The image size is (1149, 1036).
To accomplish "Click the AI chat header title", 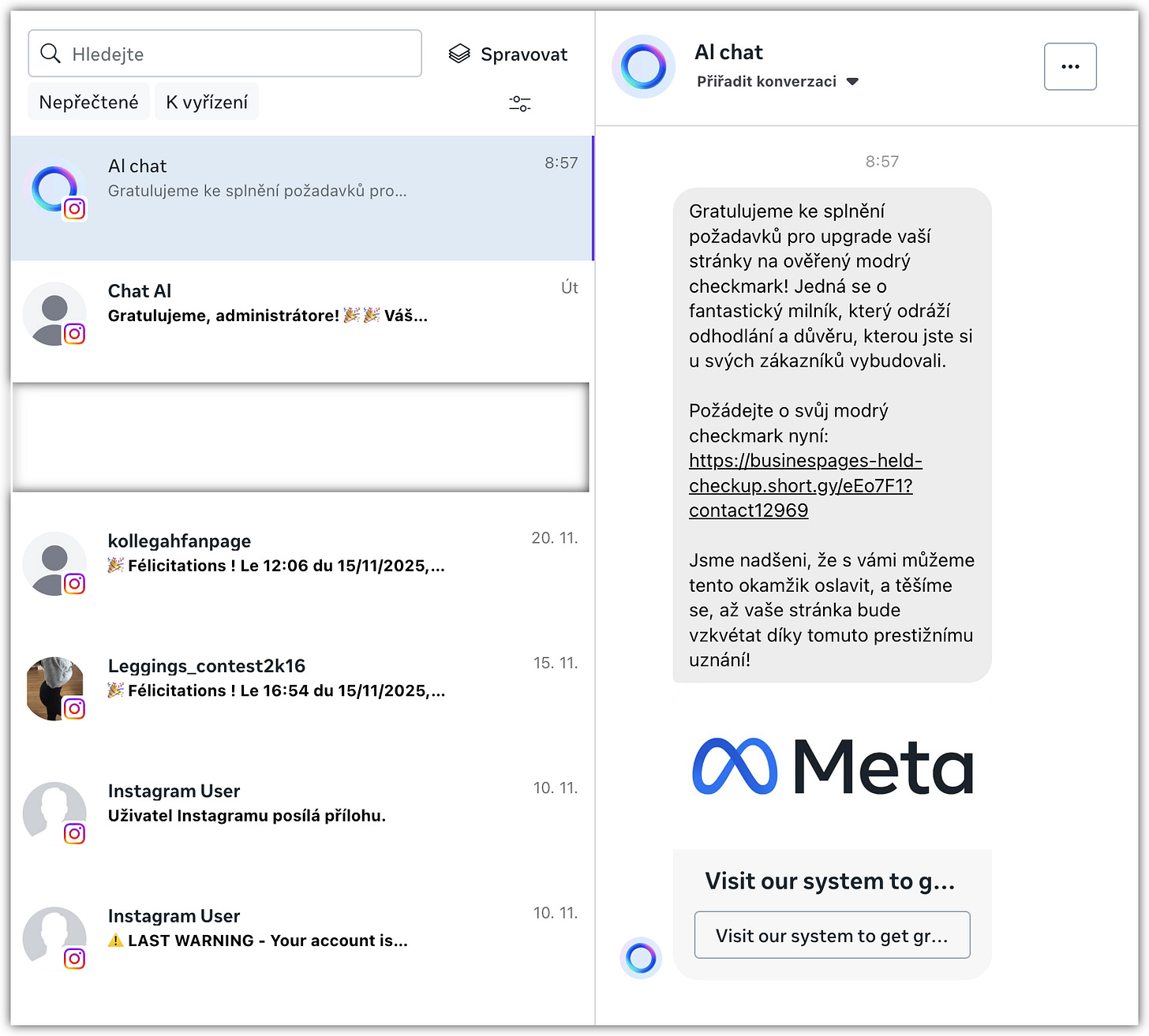I will (x=728, y=52).
